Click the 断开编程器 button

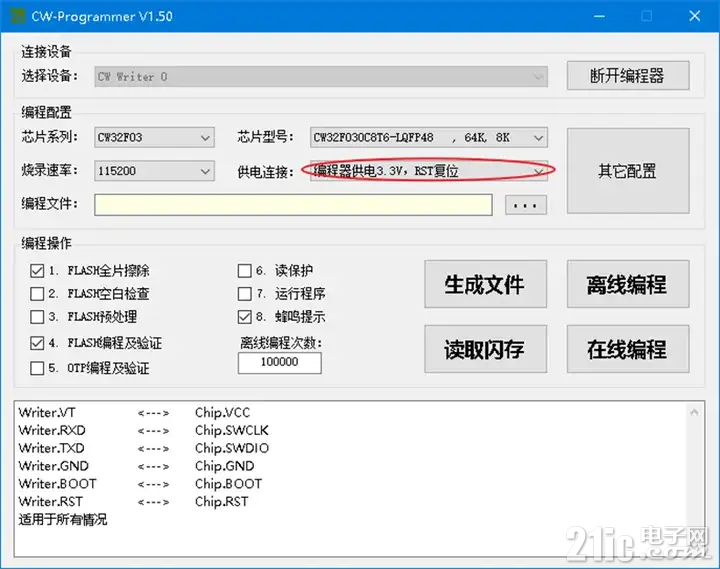[628, 76]
